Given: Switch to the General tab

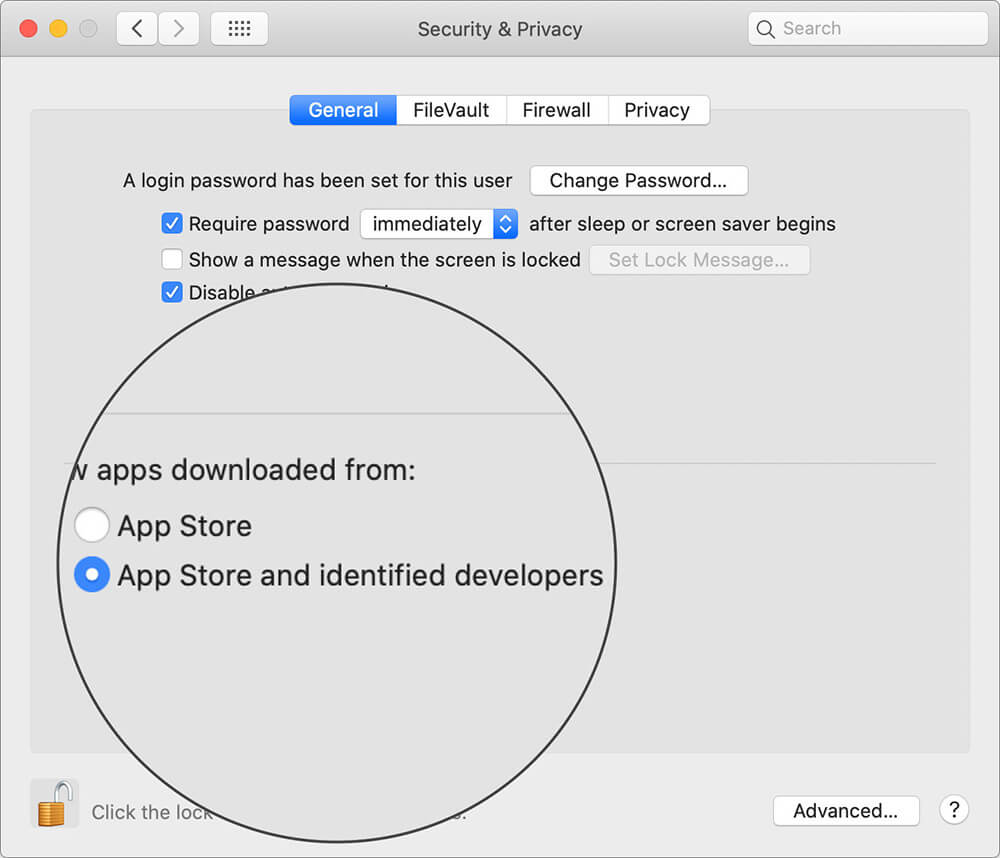Looking at the screenshot, I should [x=343, y=110].
